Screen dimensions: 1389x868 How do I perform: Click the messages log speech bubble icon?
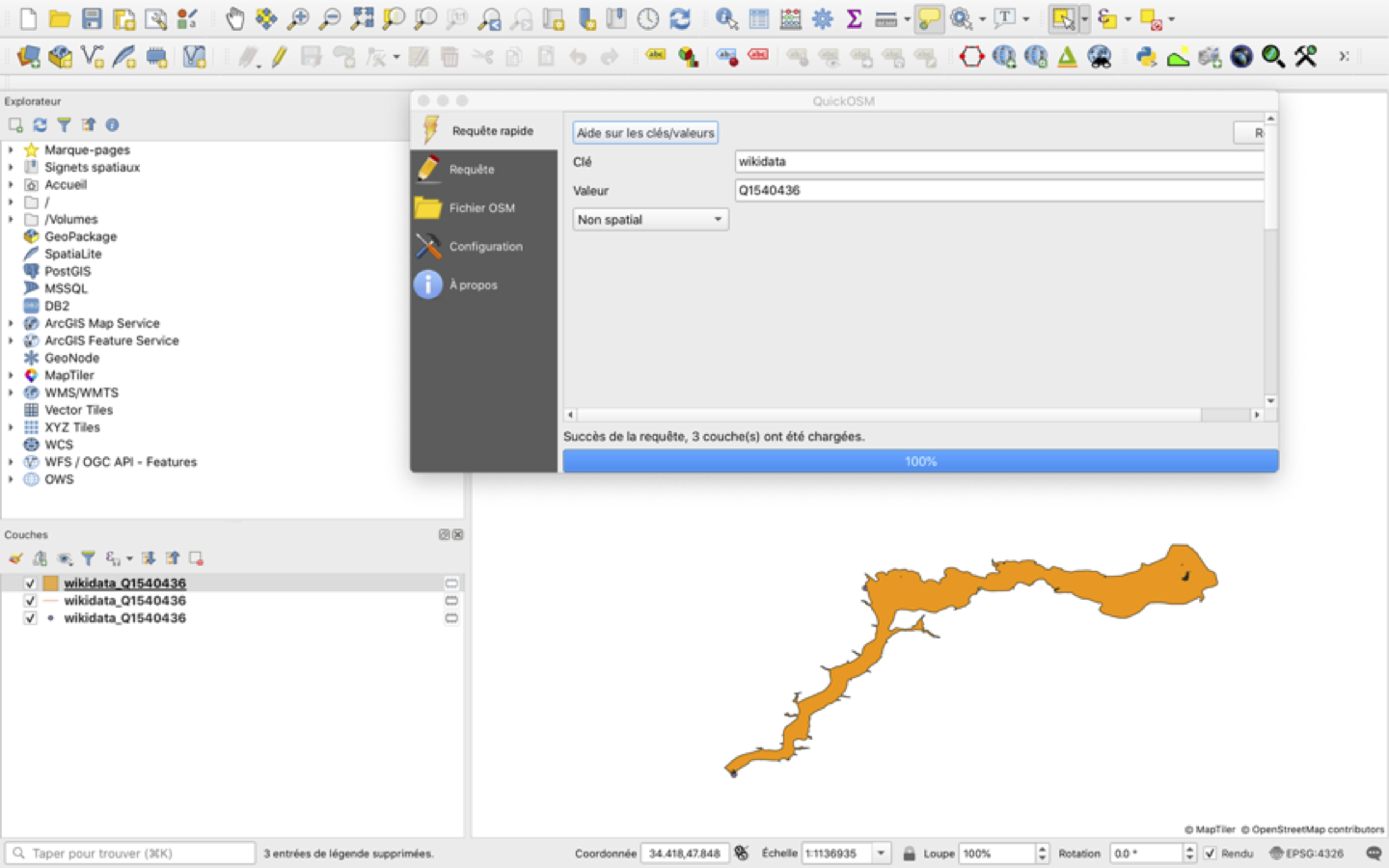pos(1374,854)
